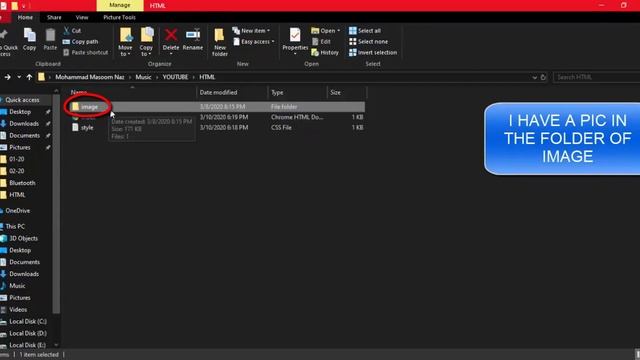Open the Share ribbon tab

pyautogui.click(x=54, y=18)
